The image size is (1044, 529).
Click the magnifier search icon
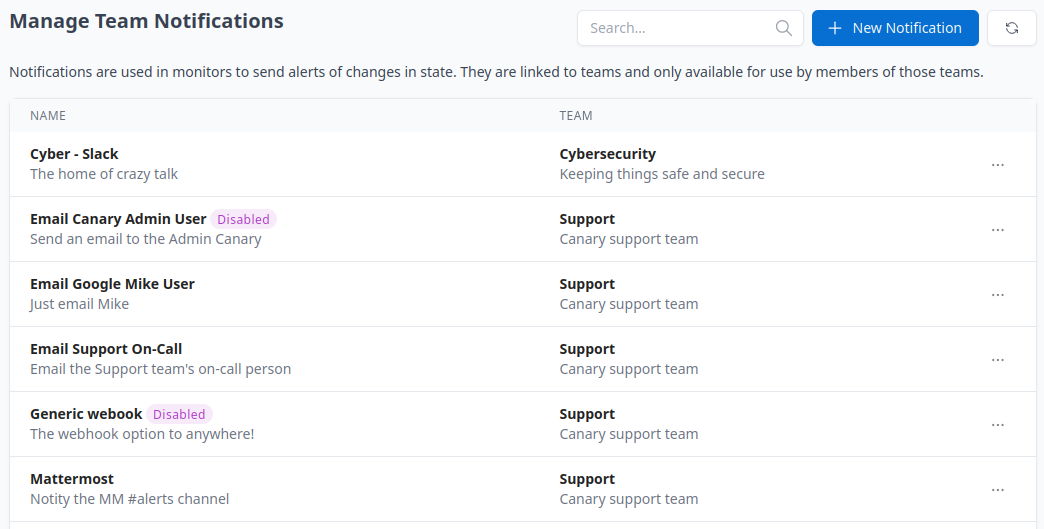point(784,28)
